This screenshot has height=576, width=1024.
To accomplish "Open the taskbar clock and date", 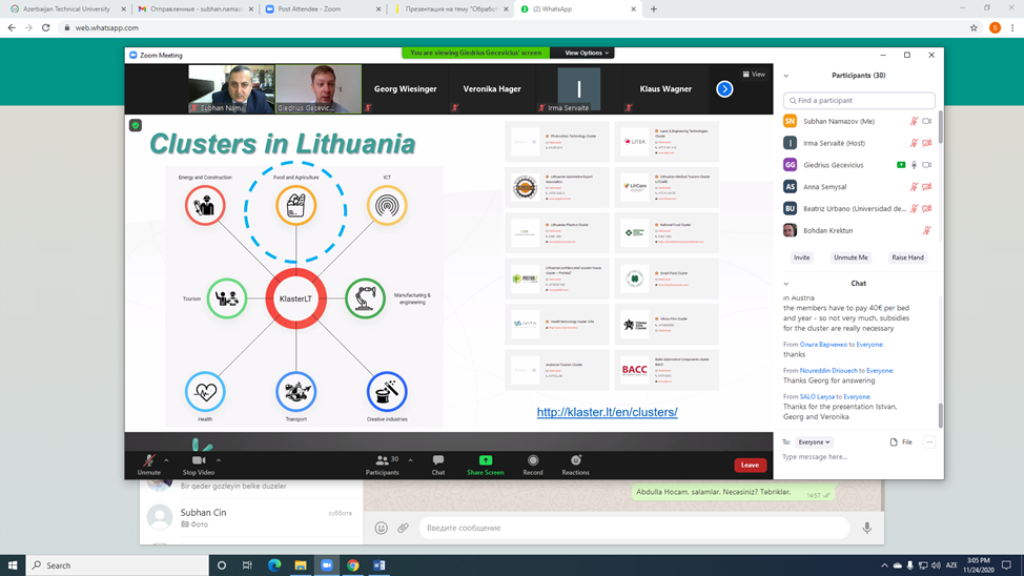I will click(x=978, y=565).
